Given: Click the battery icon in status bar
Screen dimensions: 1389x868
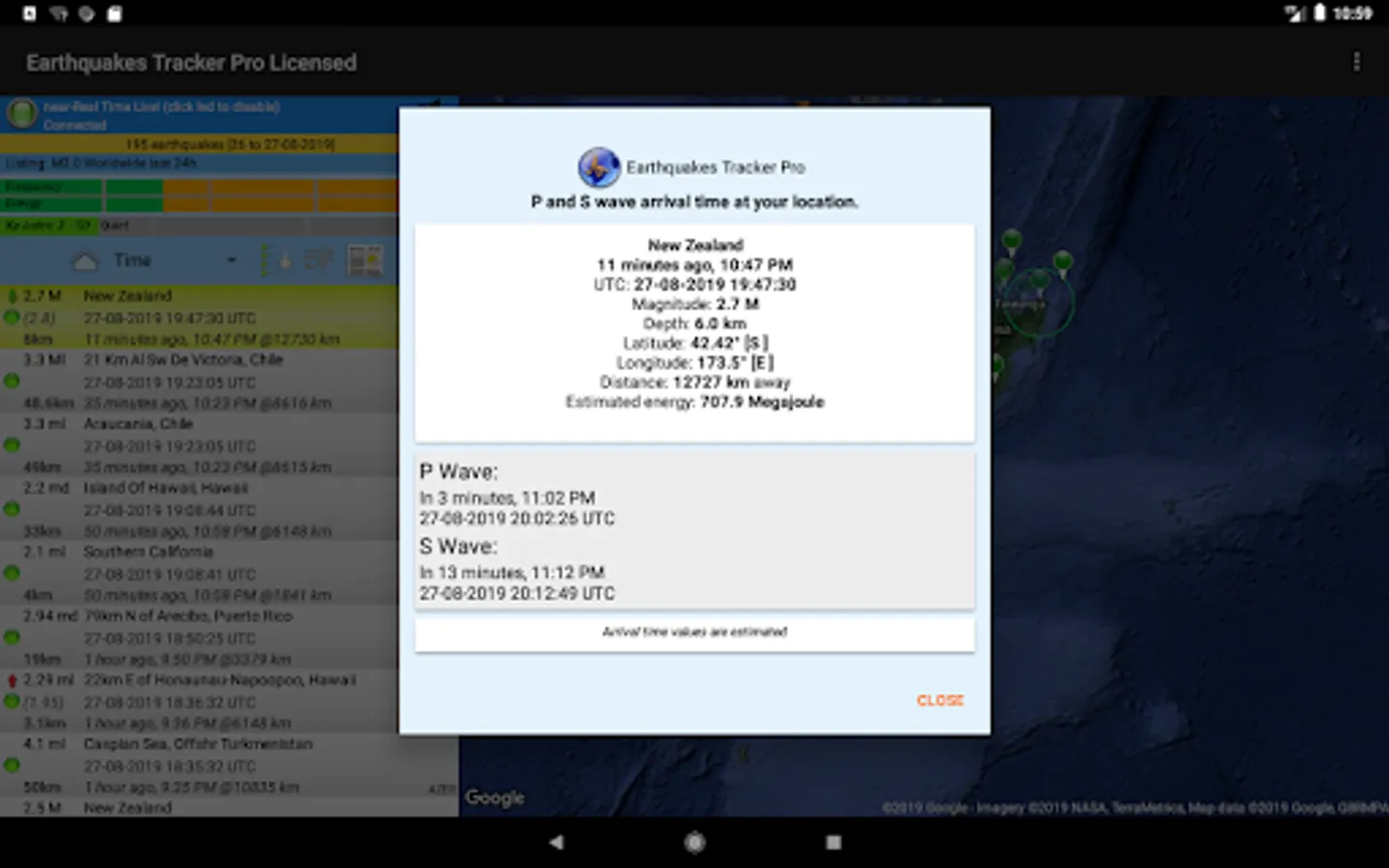Looking at the screenshot, I should (1320, 13).
